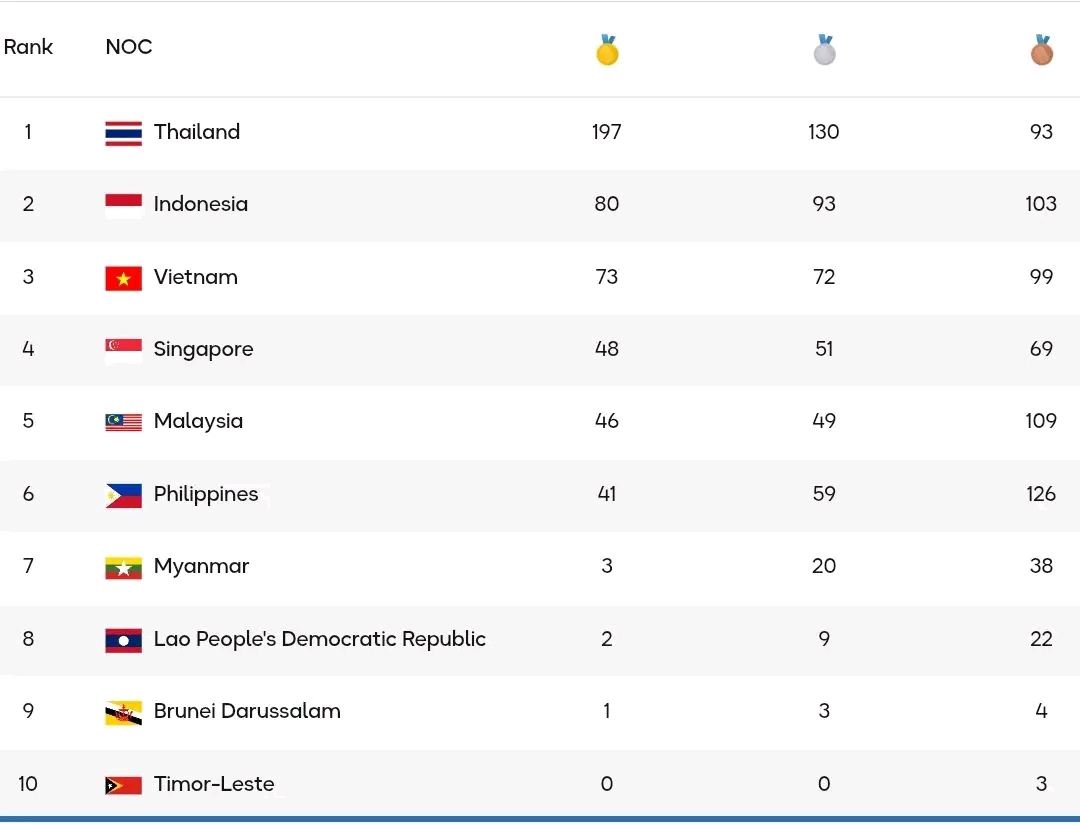The height and width of the screenshot is (829, 1080).
Task: Click the gold medal column icon
Action: (607, 50)
